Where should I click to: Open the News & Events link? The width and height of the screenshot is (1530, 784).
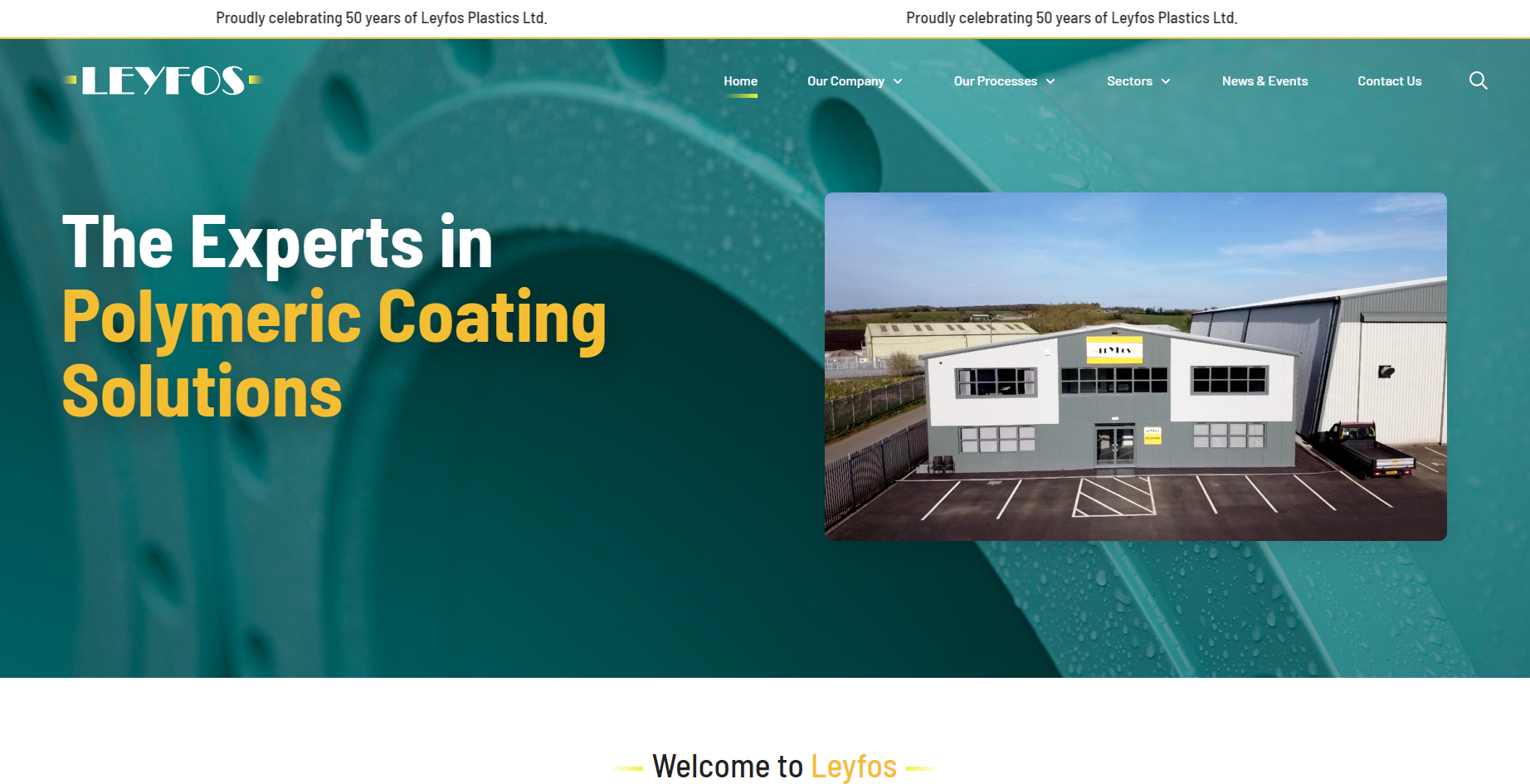pos(1264,81)
